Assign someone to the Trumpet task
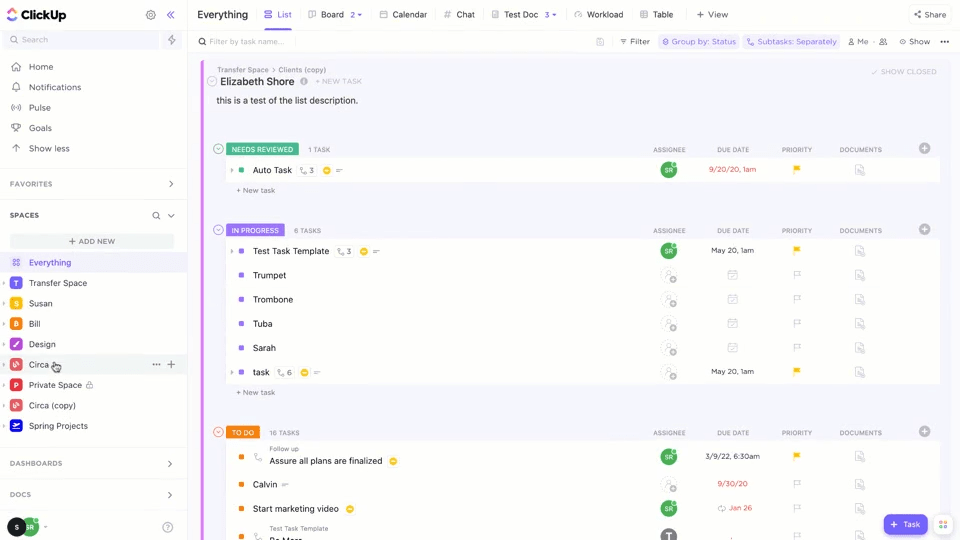Screen dimensions: 960x540 click(x=669, y=276)
